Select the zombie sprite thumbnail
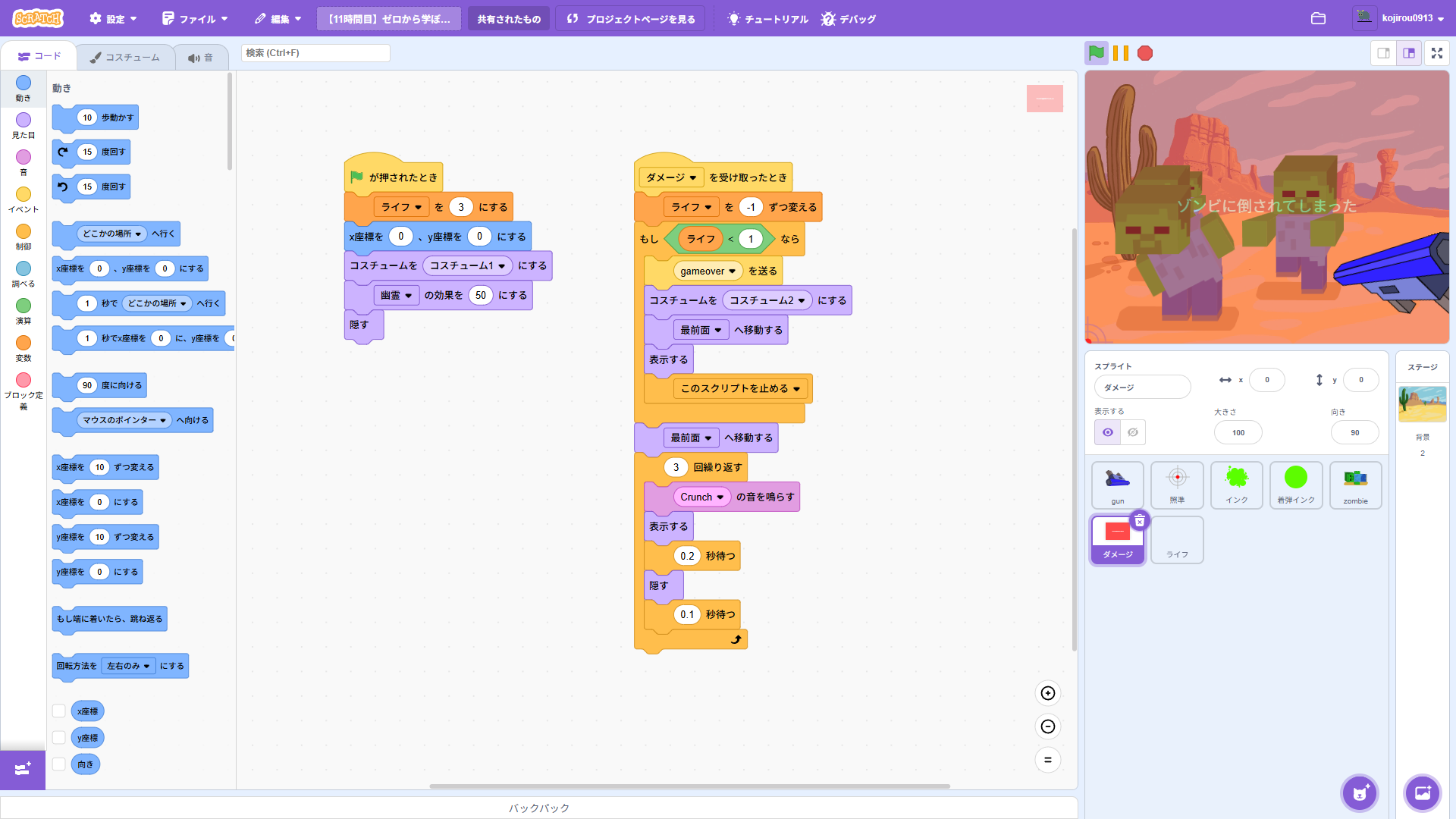Screen dimensions: 1456x819 1355,484
